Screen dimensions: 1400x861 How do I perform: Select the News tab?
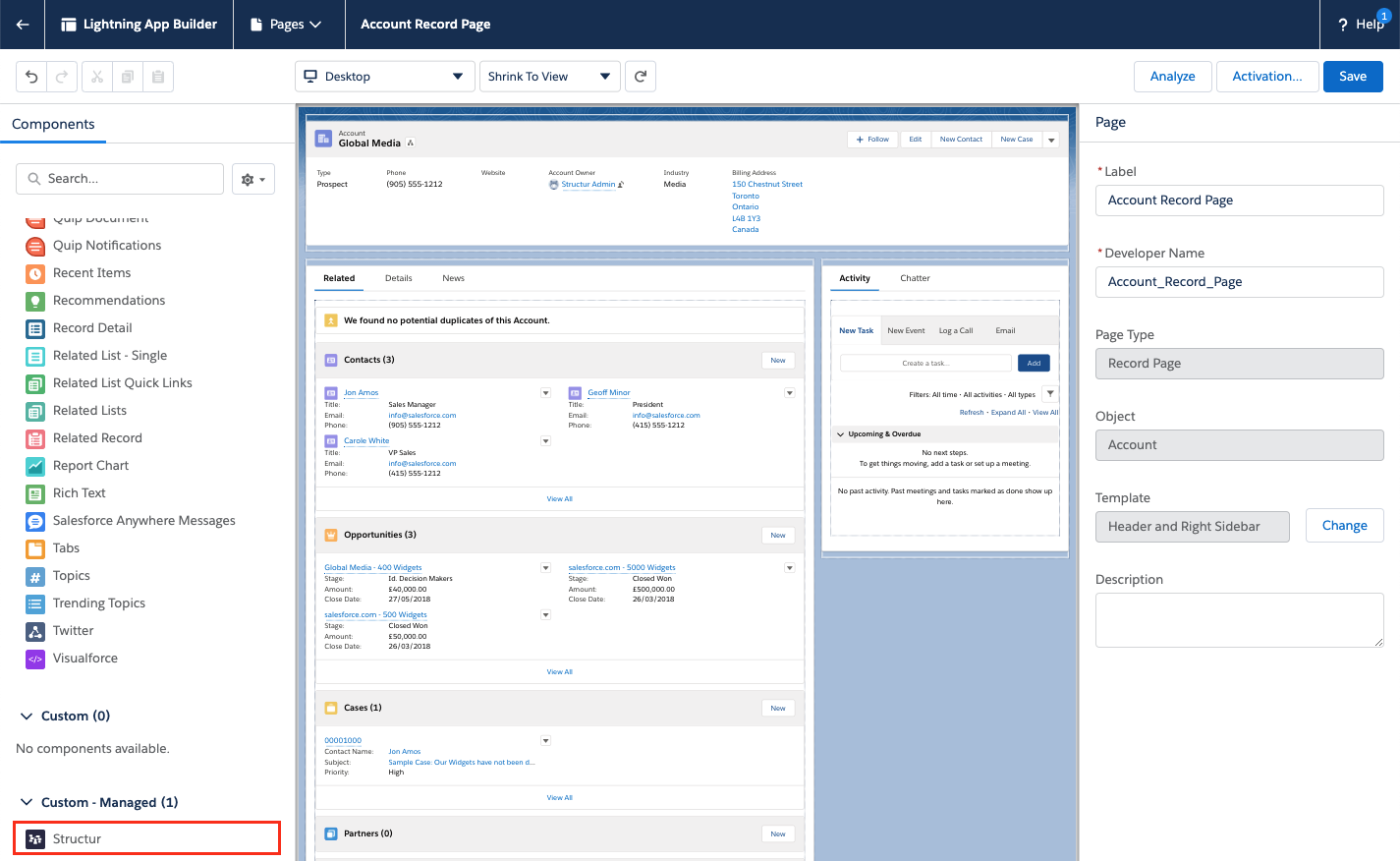click(x=453, y=278)
